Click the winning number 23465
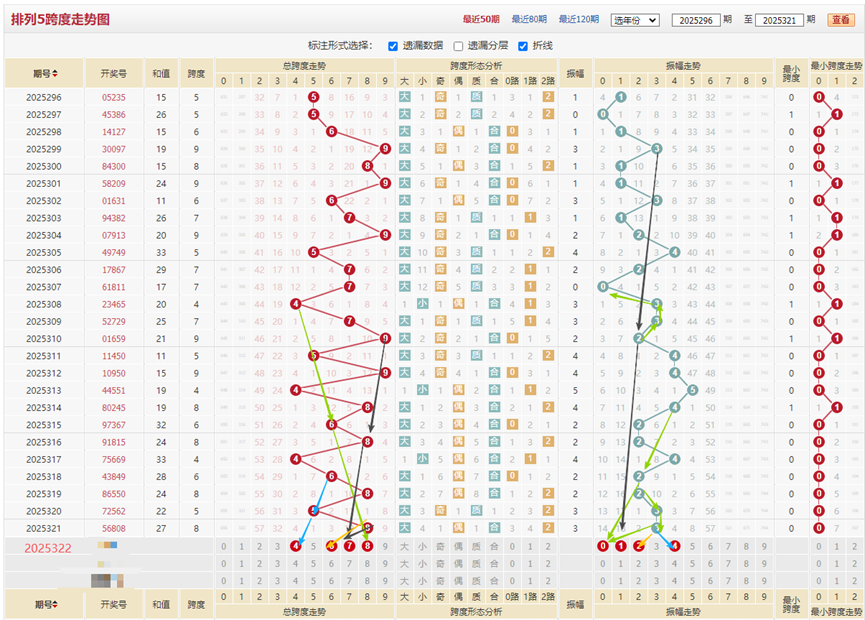 [114, 304]
